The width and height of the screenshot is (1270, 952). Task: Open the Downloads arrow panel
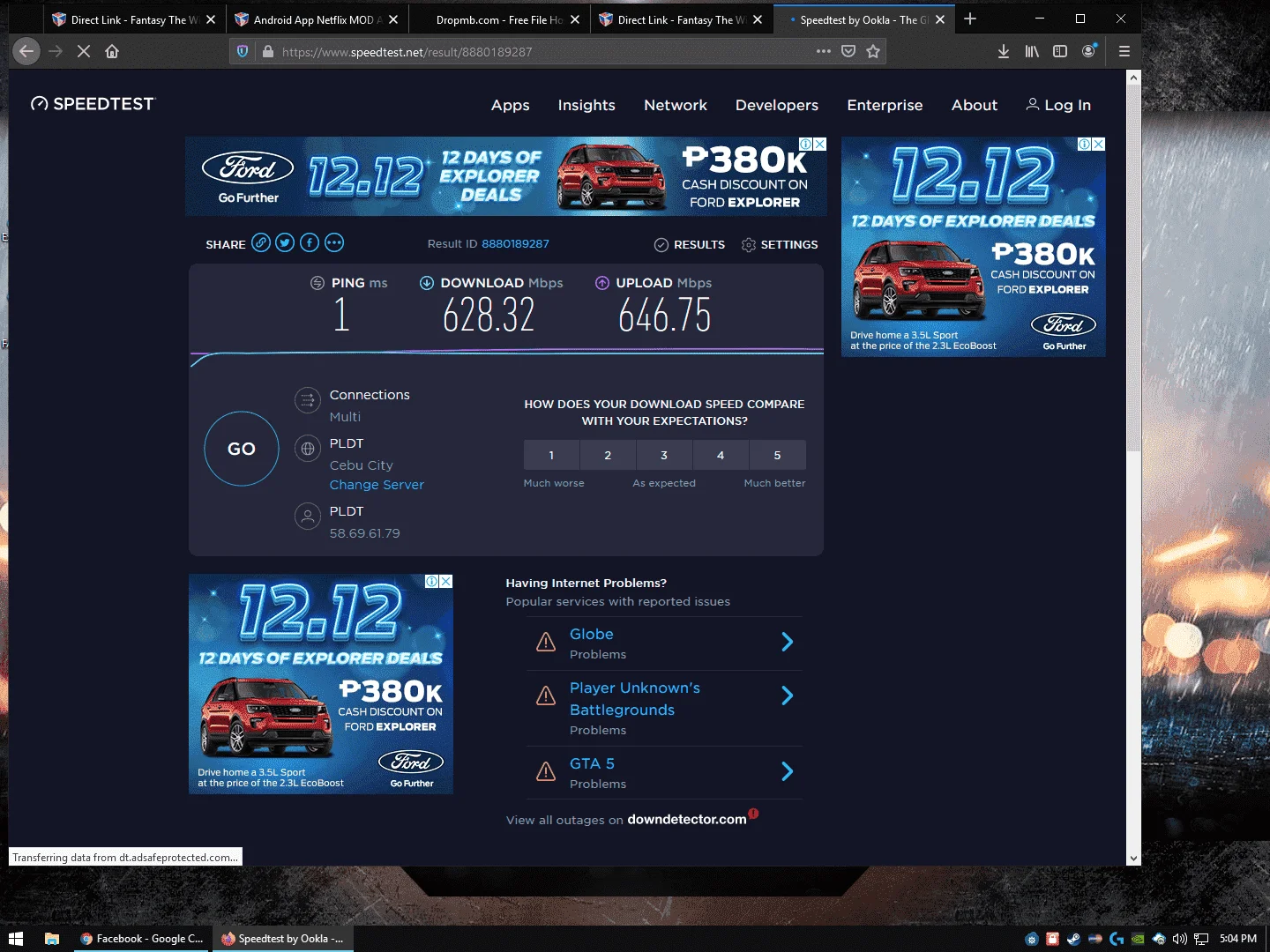click(x=1004, y=51)
